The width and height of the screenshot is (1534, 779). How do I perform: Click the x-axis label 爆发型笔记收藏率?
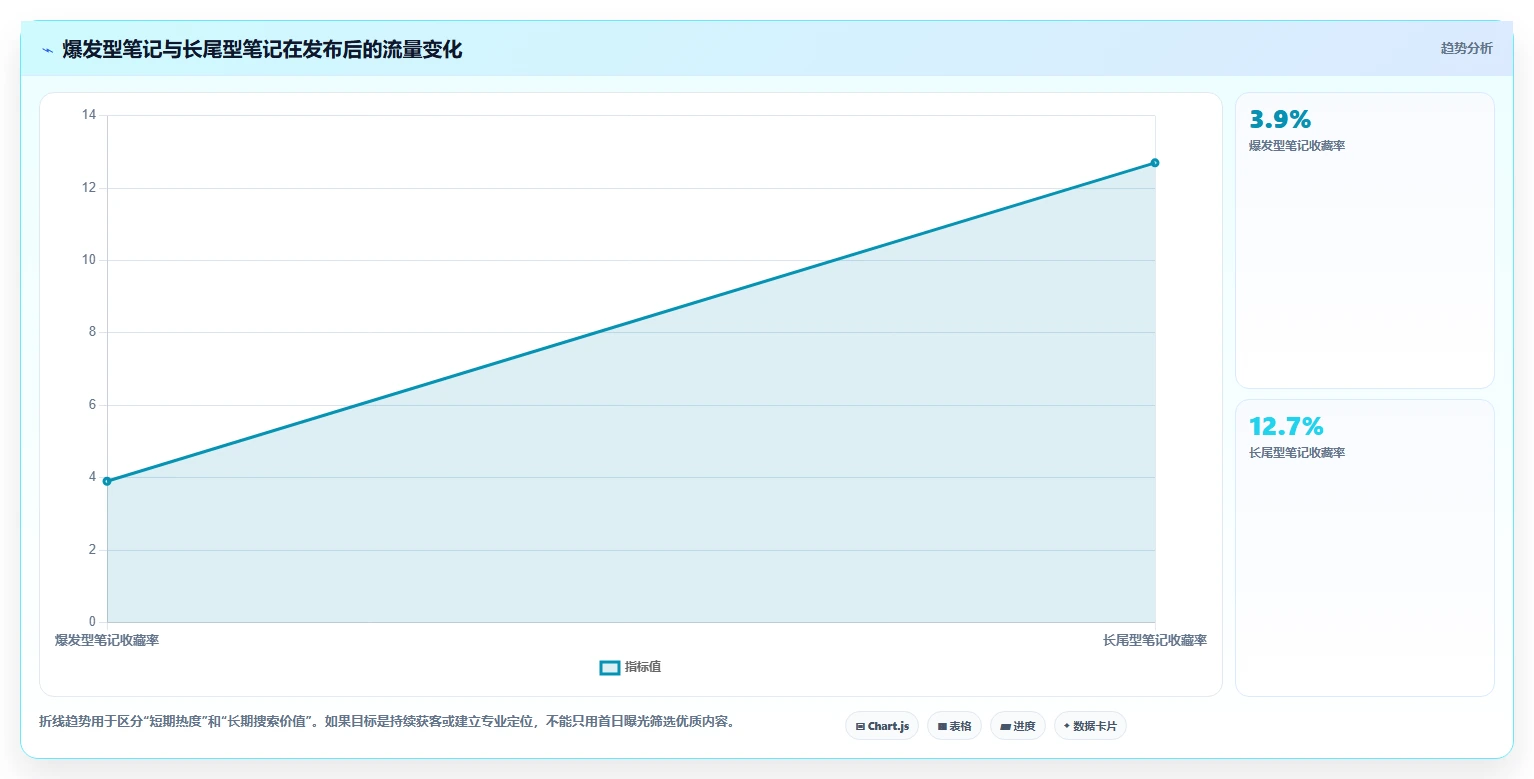[107, 640]
